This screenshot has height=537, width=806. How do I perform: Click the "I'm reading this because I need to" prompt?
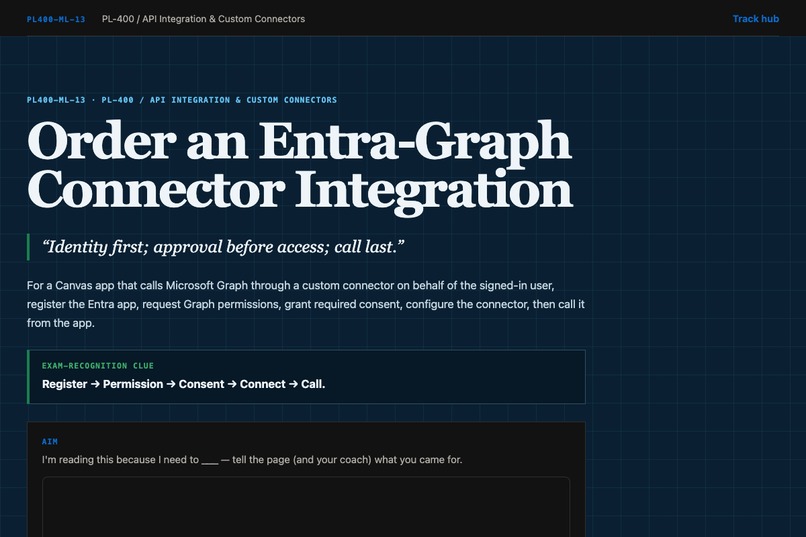[x=252, y=459]
